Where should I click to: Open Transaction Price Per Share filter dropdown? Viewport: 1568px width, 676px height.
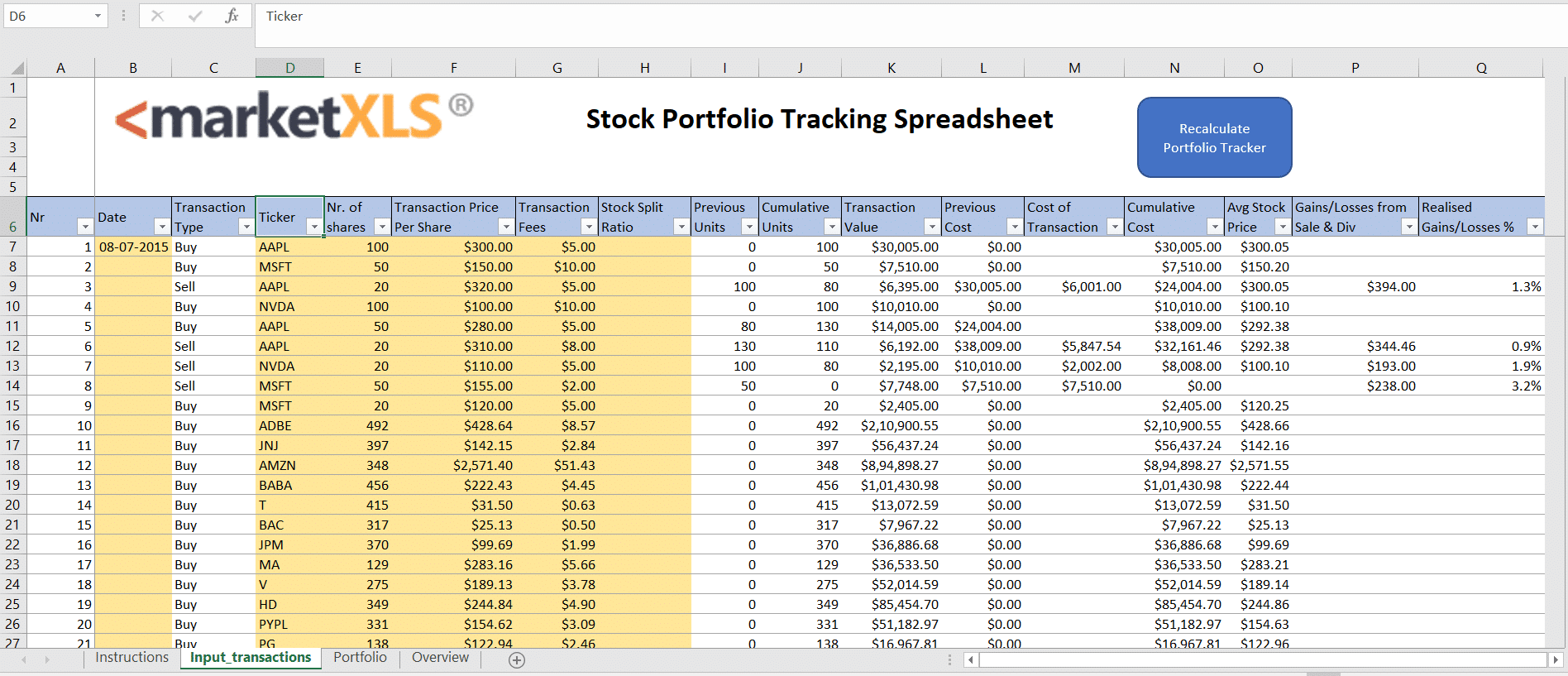click(x=506, y=227)
